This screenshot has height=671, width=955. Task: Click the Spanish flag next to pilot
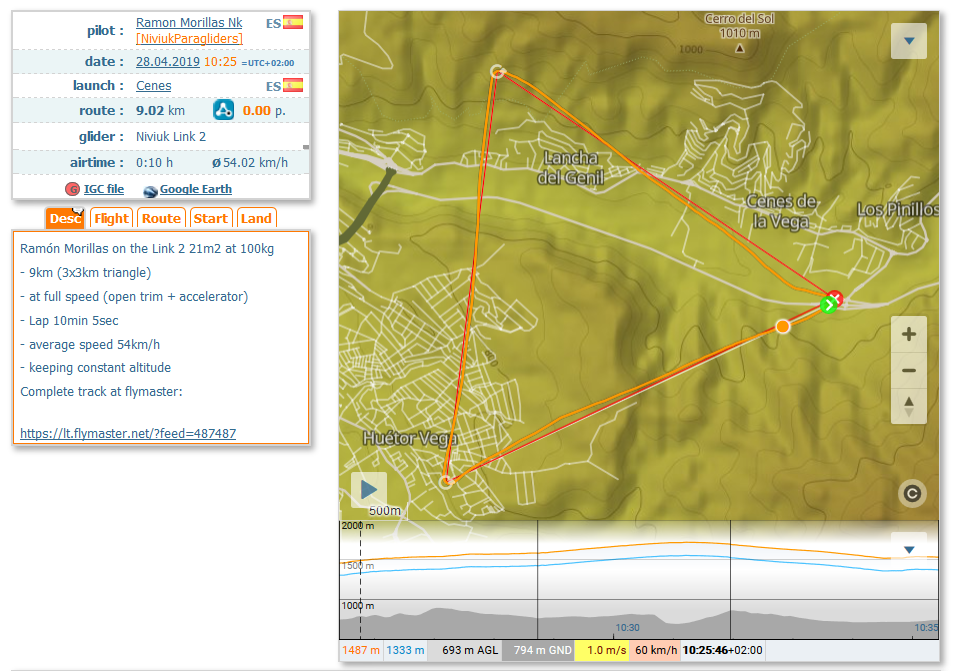coord(293,22)
